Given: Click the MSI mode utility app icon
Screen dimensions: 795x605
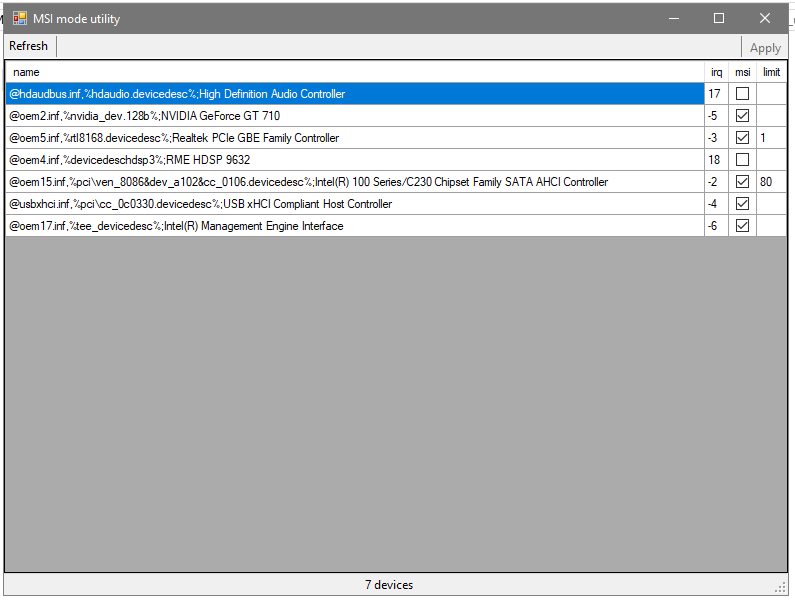Looking at the screenshot, I should pos(19,18).
